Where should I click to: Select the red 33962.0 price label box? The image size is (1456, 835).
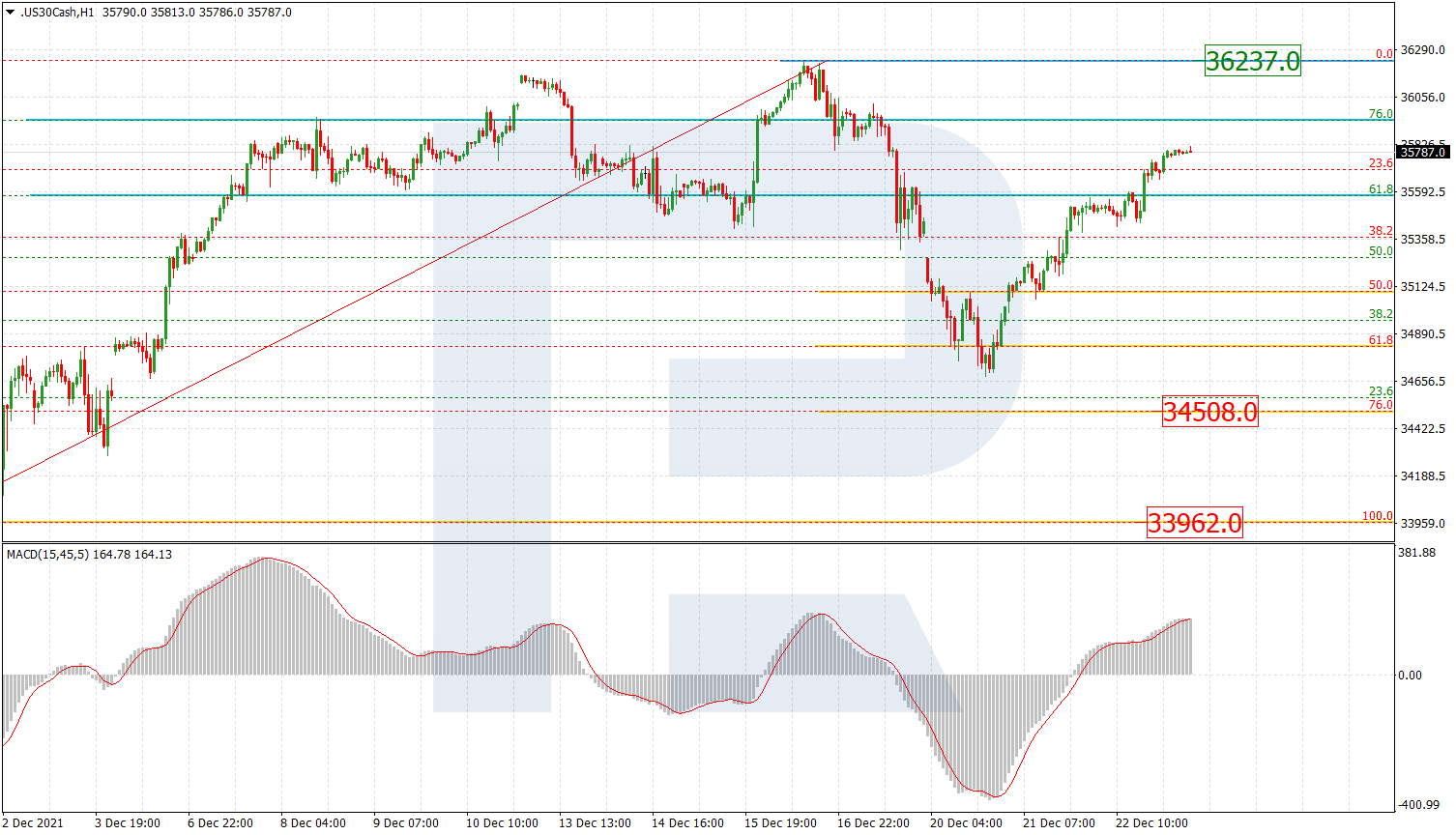pyautogui.click(x=1194, y=523)
